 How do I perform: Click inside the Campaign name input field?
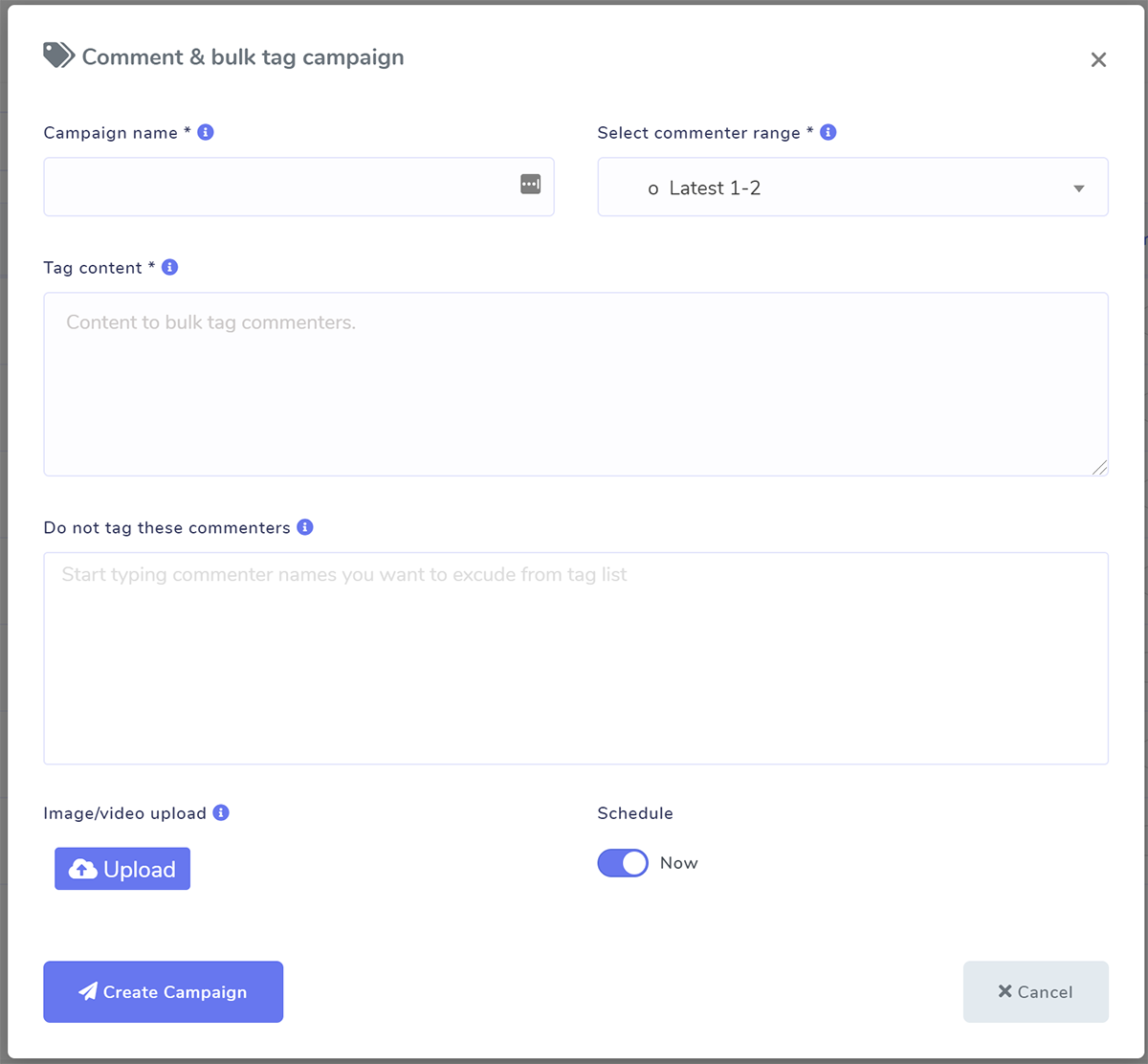(287, 187)
